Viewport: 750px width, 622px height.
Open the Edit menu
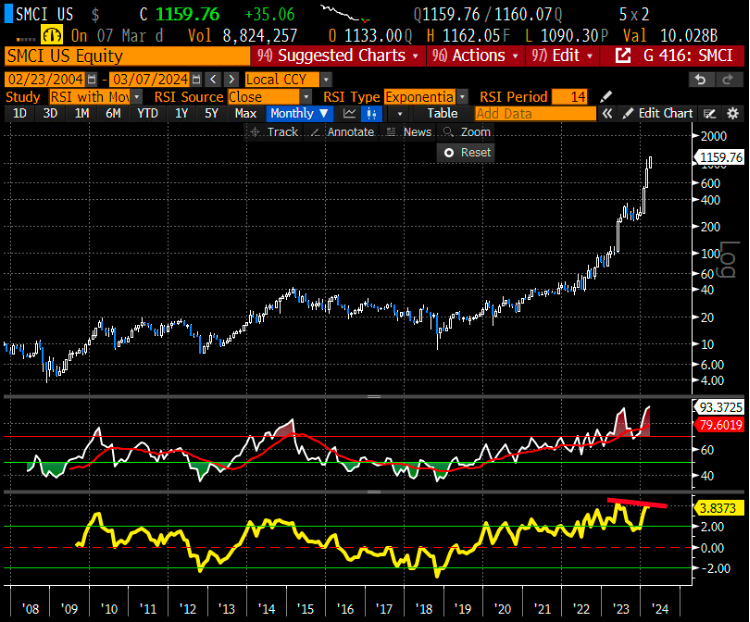click(x=562, y=56)
